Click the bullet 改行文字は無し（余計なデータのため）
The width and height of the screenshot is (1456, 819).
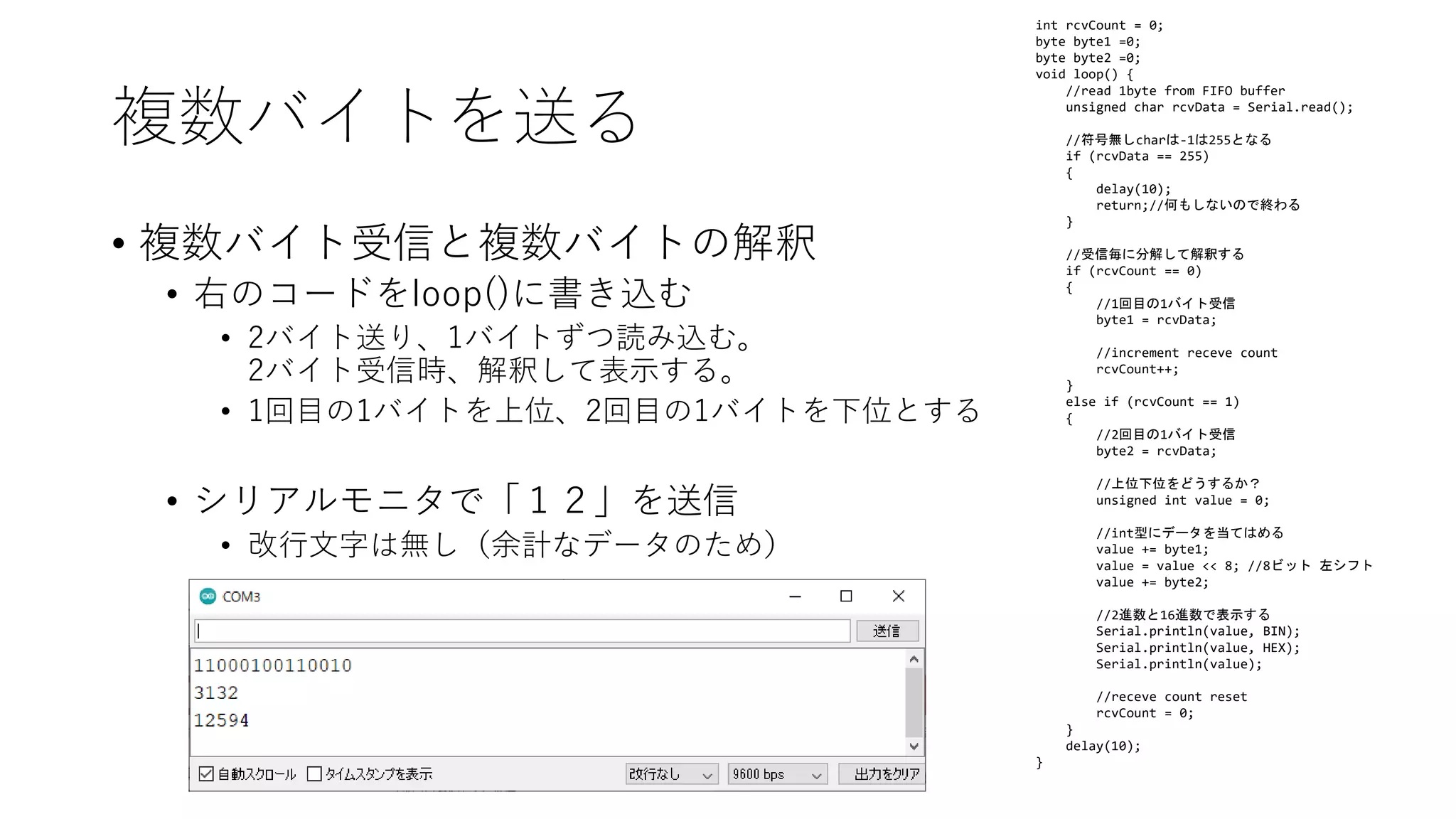pyautogui.click(x=513, y=544)
